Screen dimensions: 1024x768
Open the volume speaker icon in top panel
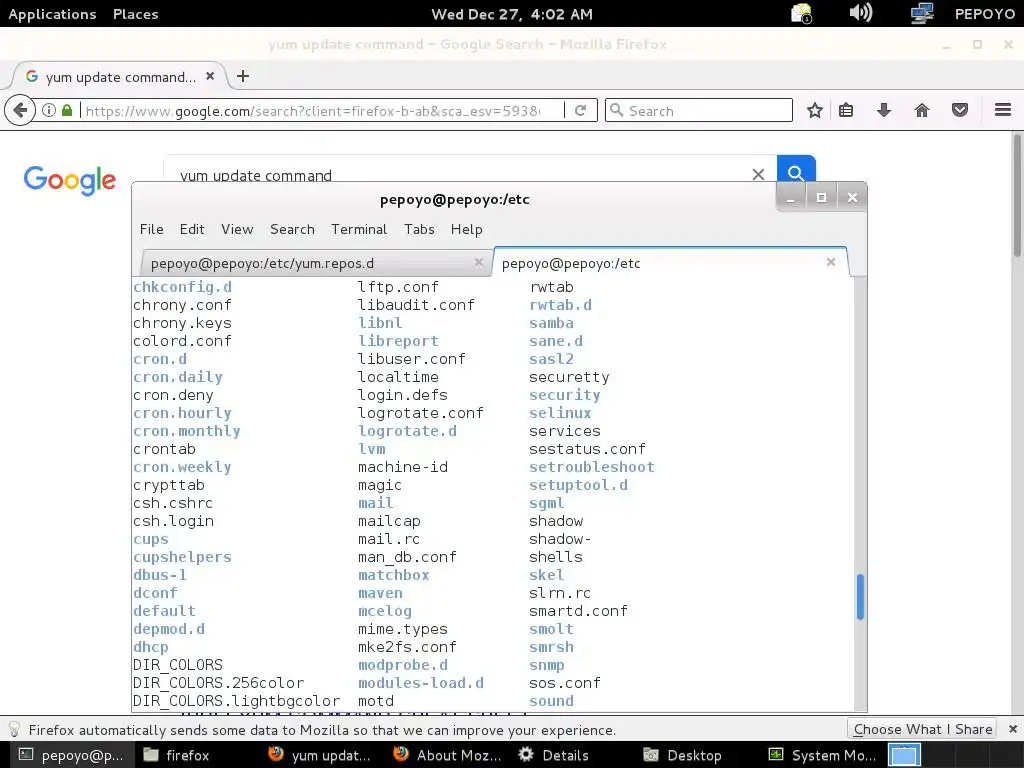860,13
